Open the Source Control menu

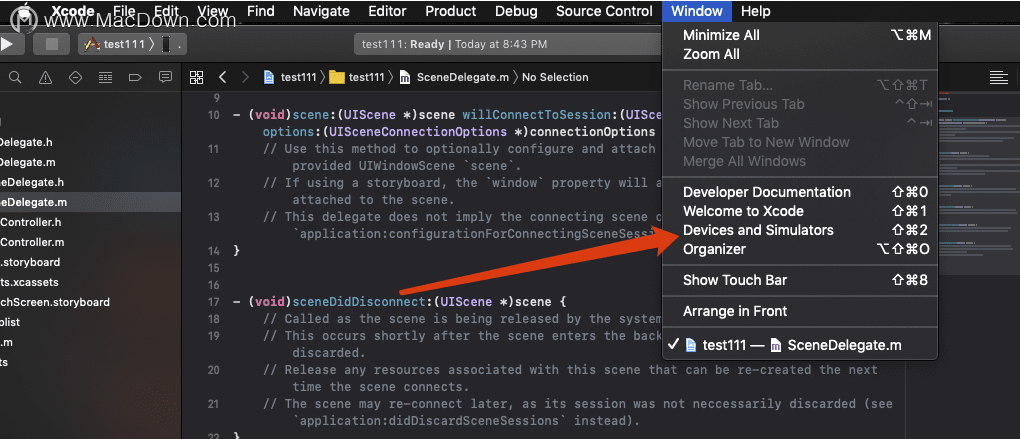click(x=604, y=11)
